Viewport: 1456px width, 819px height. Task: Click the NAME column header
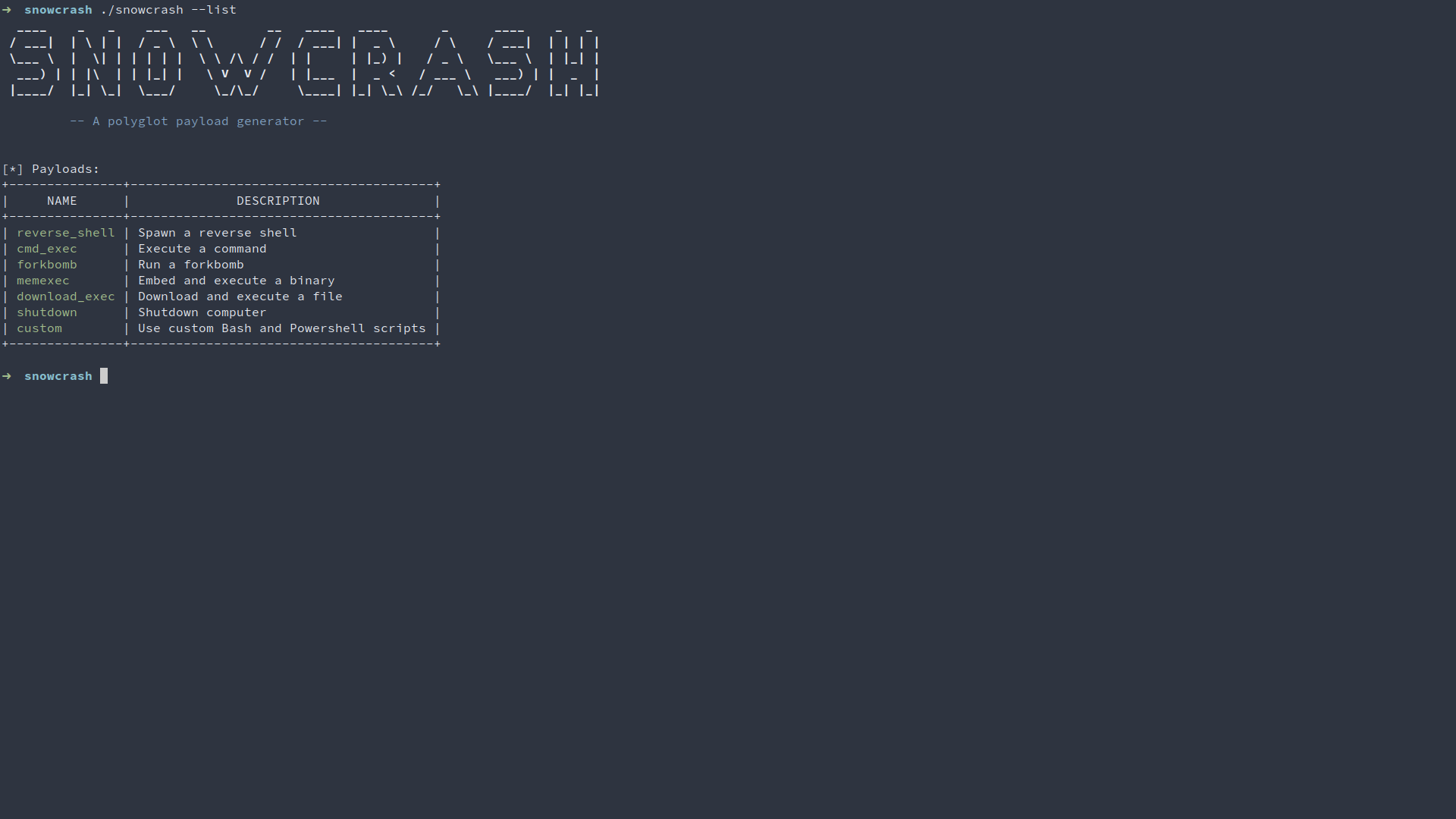(x=62, y=201)
